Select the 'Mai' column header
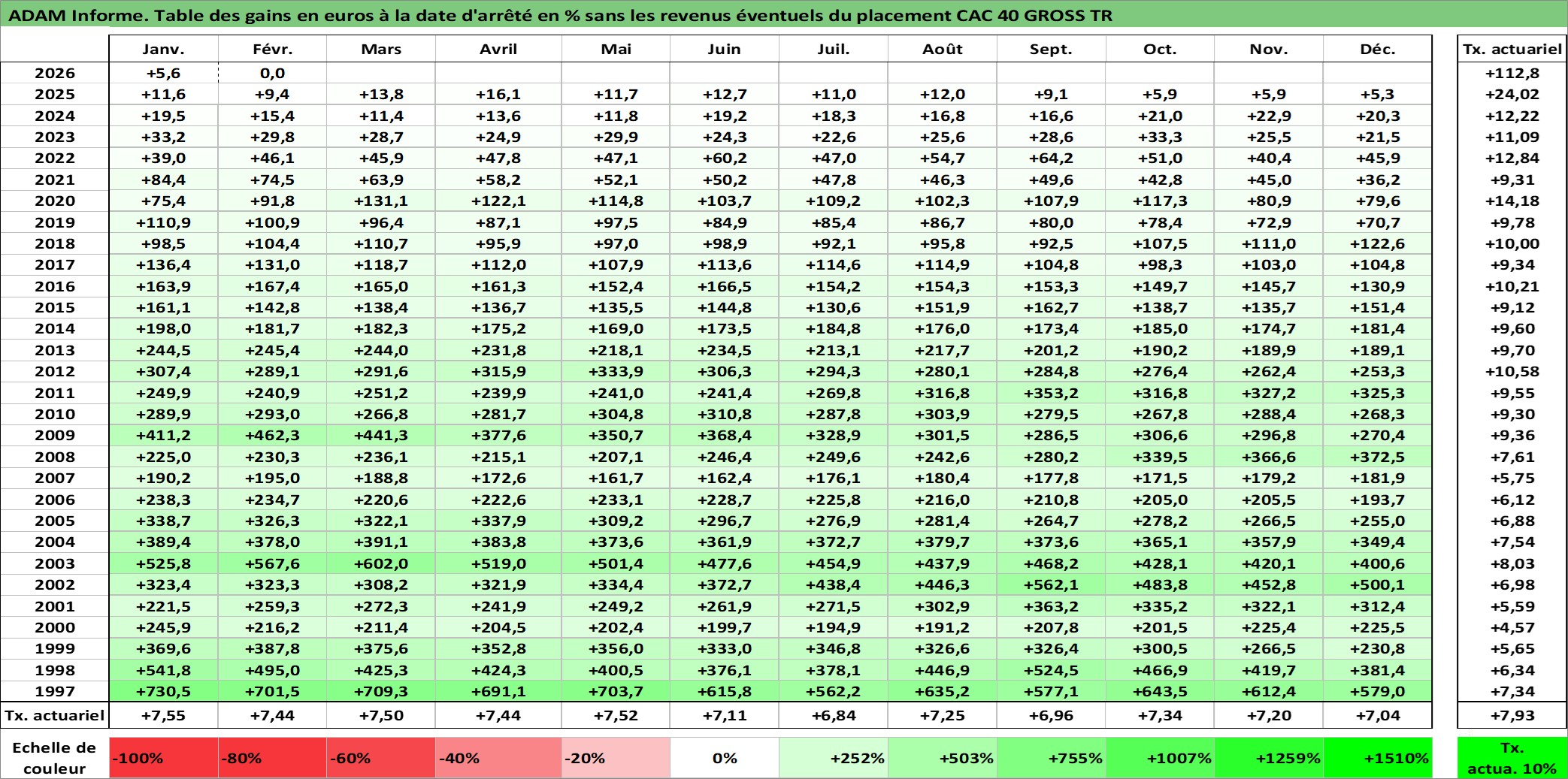 click(x=616, y=49)
